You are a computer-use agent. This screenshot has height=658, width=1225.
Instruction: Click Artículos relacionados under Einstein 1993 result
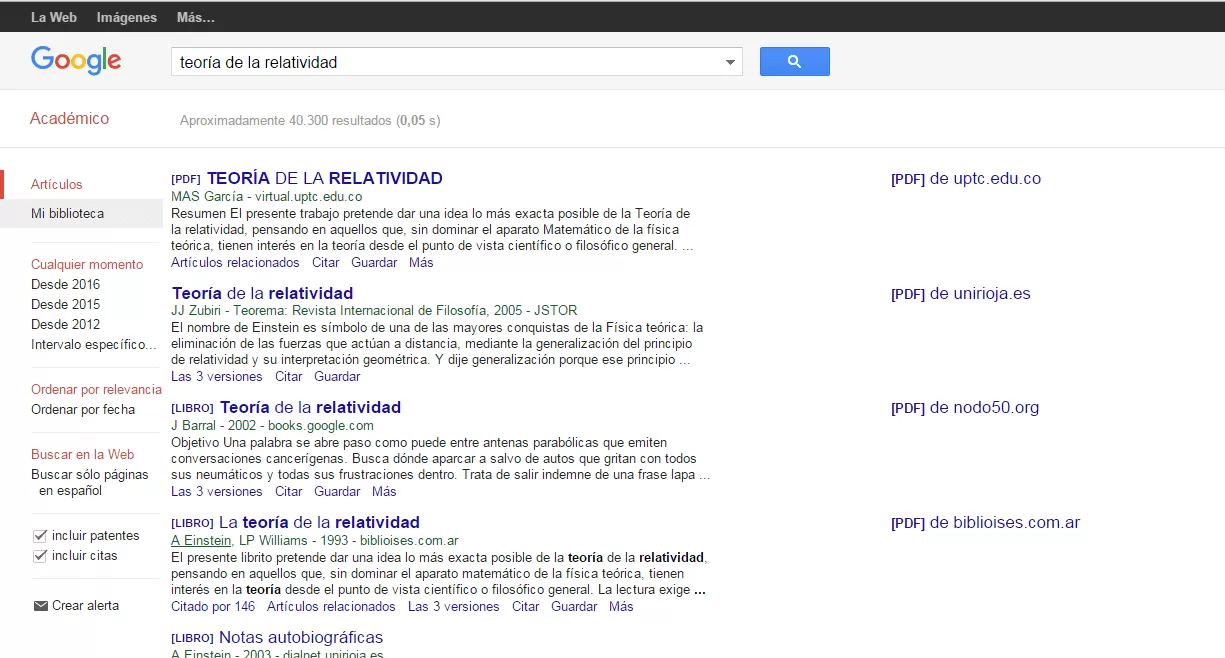(331, 607)
